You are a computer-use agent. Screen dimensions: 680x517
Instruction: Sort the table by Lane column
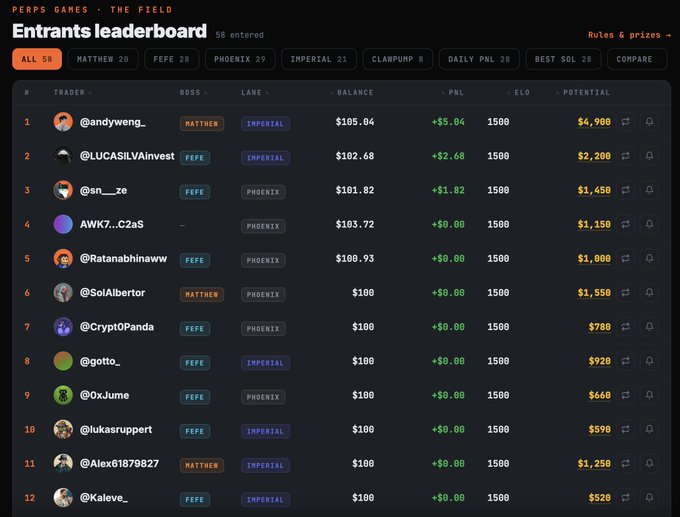(255, 92)
